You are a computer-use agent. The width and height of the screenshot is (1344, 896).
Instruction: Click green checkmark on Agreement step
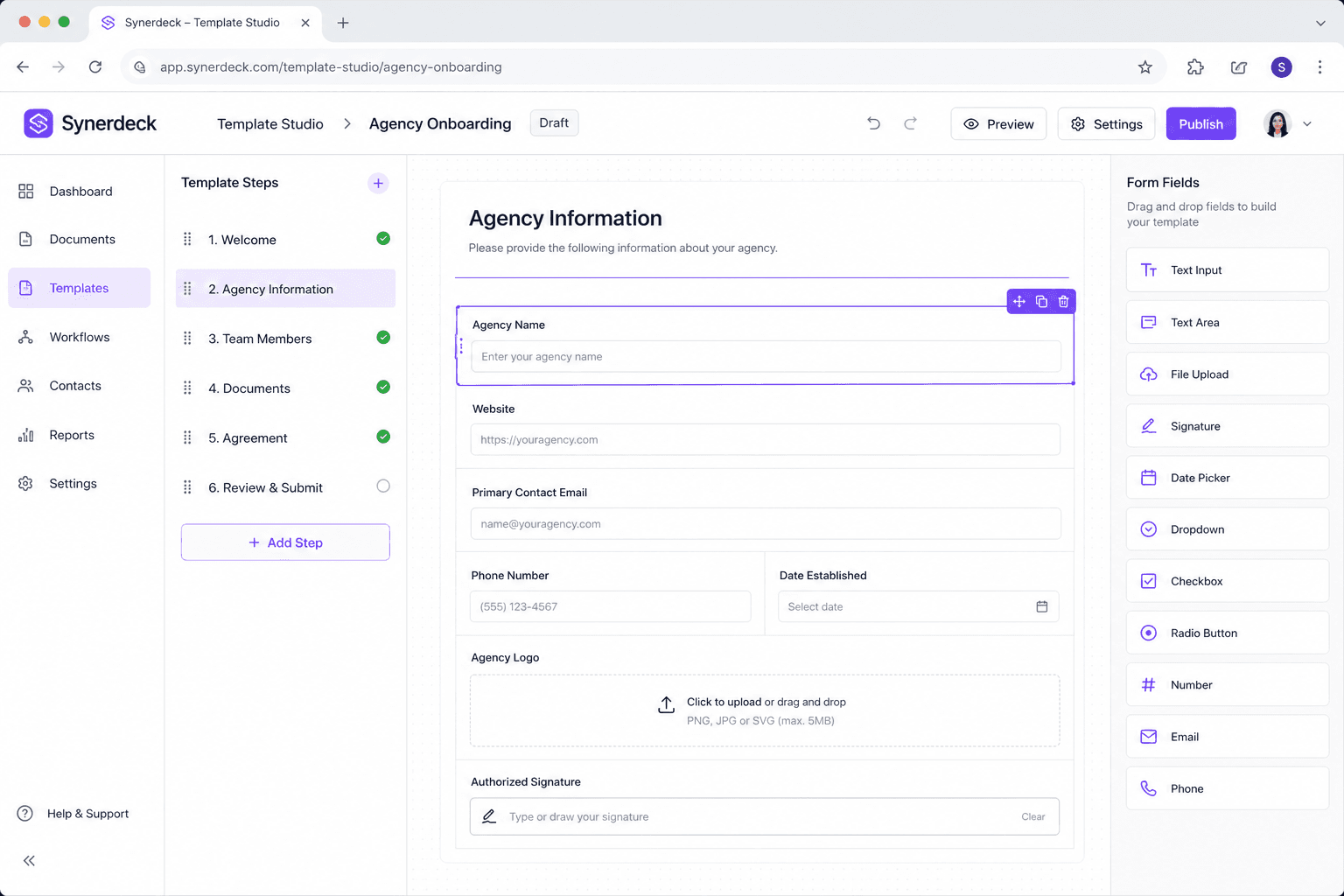tap(383, 437)
